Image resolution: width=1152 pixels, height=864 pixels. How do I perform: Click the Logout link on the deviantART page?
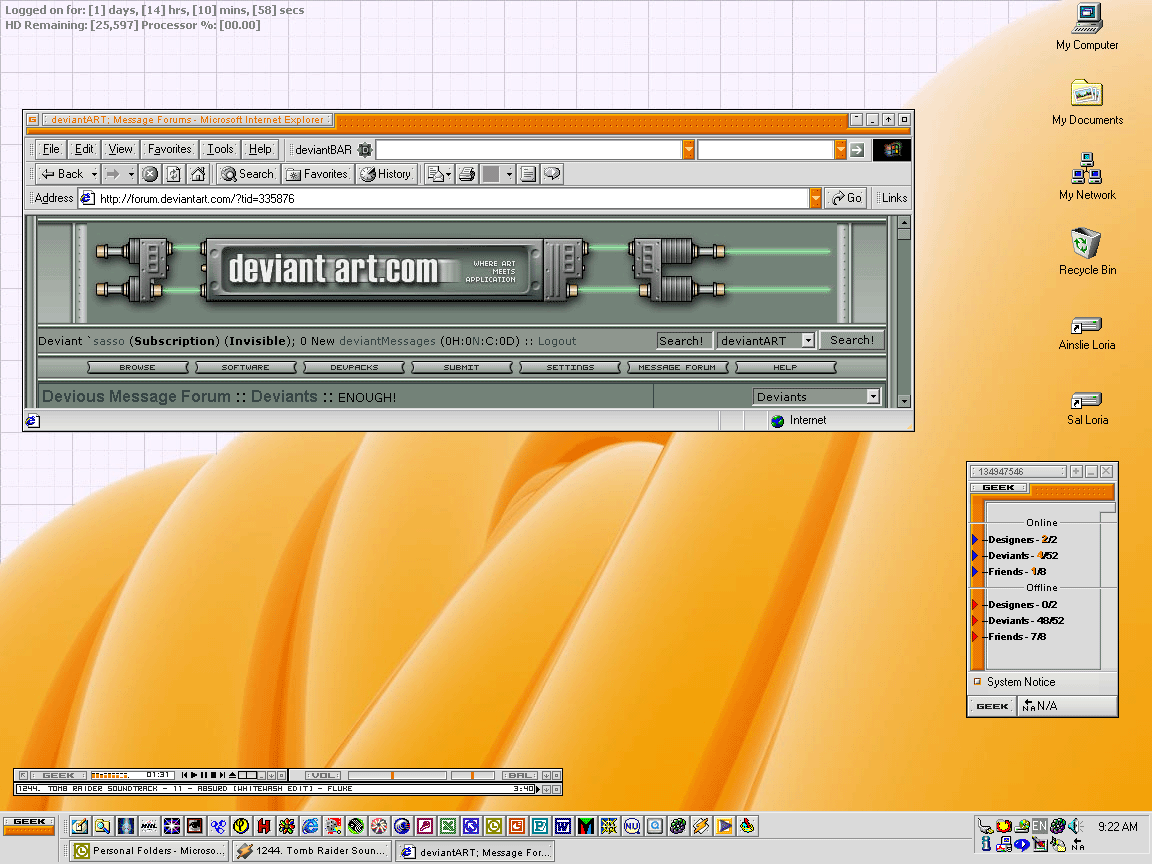pyautogui.click(x=557, y=341)
